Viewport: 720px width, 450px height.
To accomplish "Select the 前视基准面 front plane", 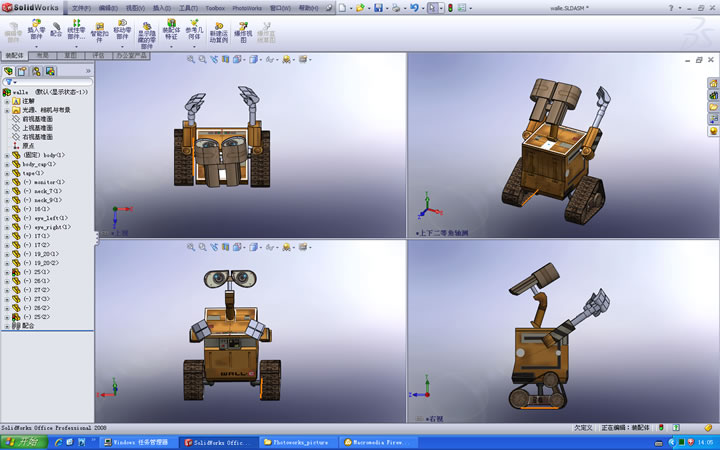I will pyautogui.click(x=38, y=119).
